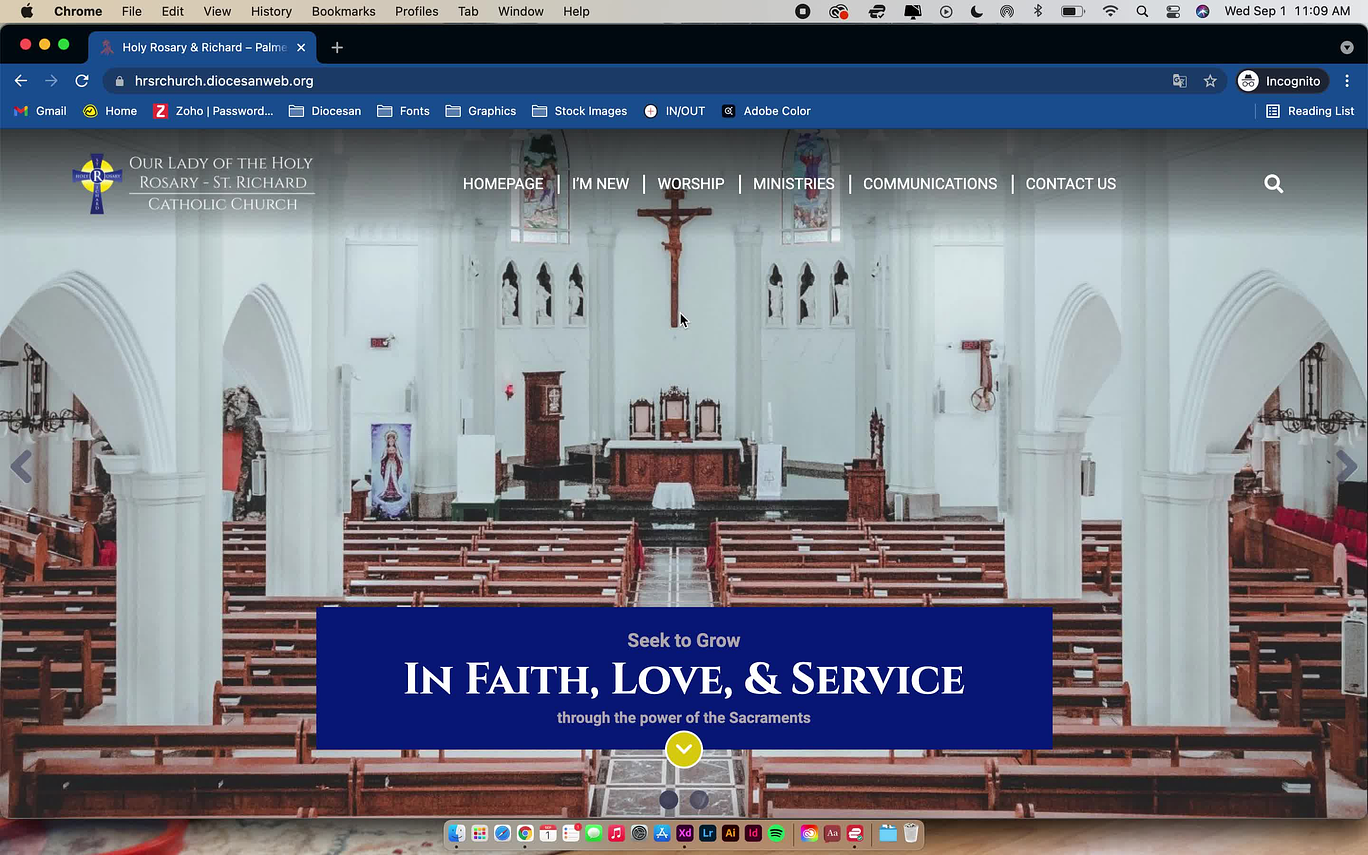Select the first slide indicator dot

click(669, 799)
